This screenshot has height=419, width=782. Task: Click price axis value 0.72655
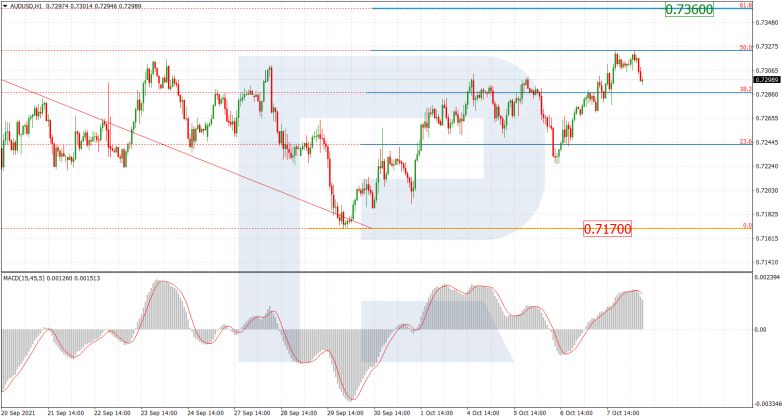767,119
